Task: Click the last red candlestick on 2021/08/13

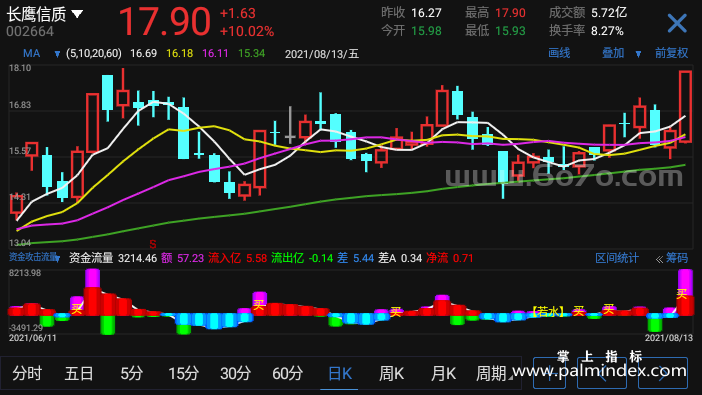Action: [x=685, y=107]
